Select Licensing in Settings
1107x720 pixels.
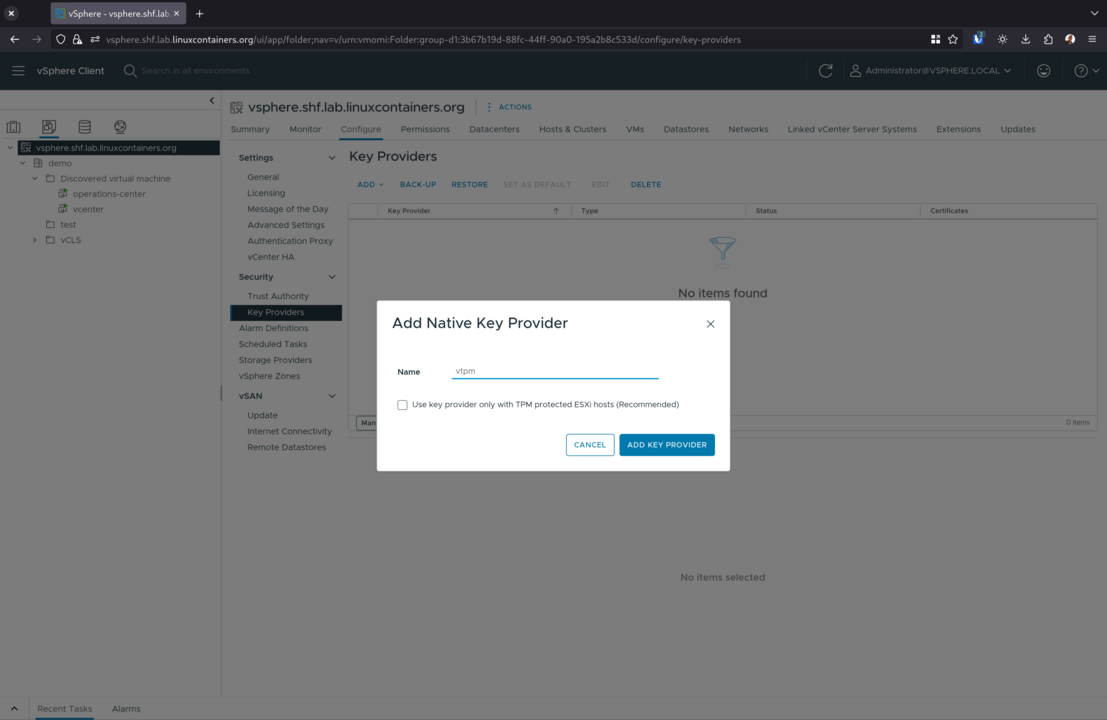pyautogui.click(x=266, y=193)
